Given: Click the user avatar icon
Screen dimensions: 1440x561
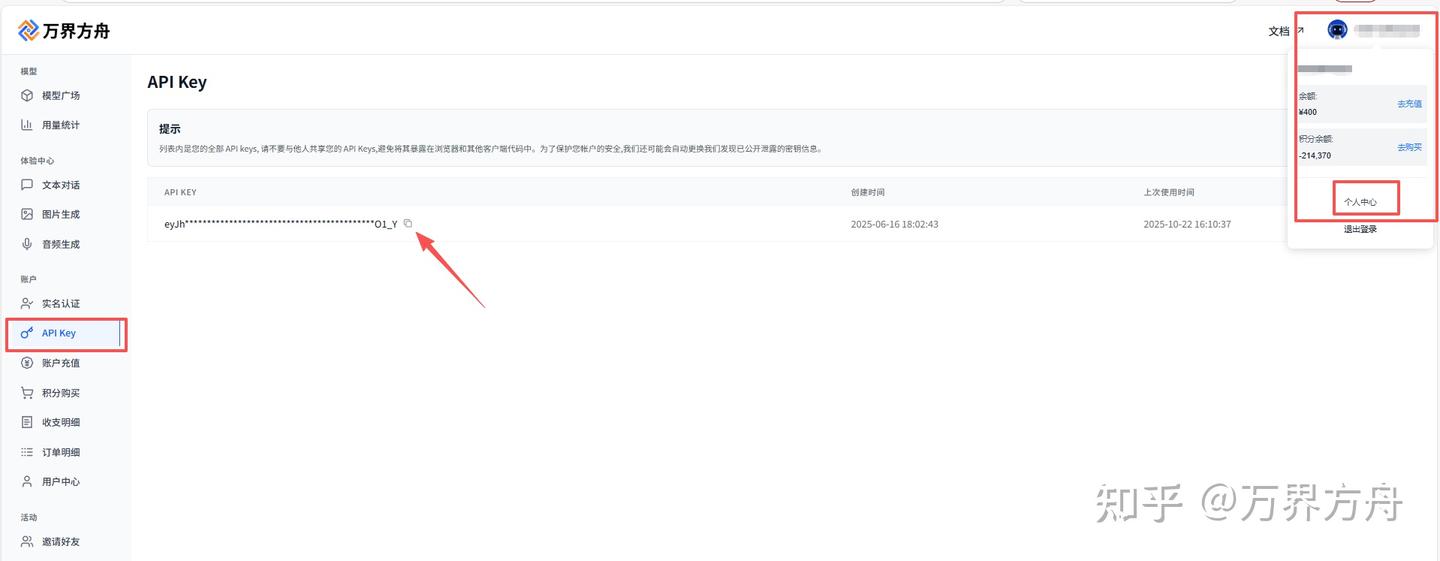Looking at the screenshot, I should [1337, 30].
